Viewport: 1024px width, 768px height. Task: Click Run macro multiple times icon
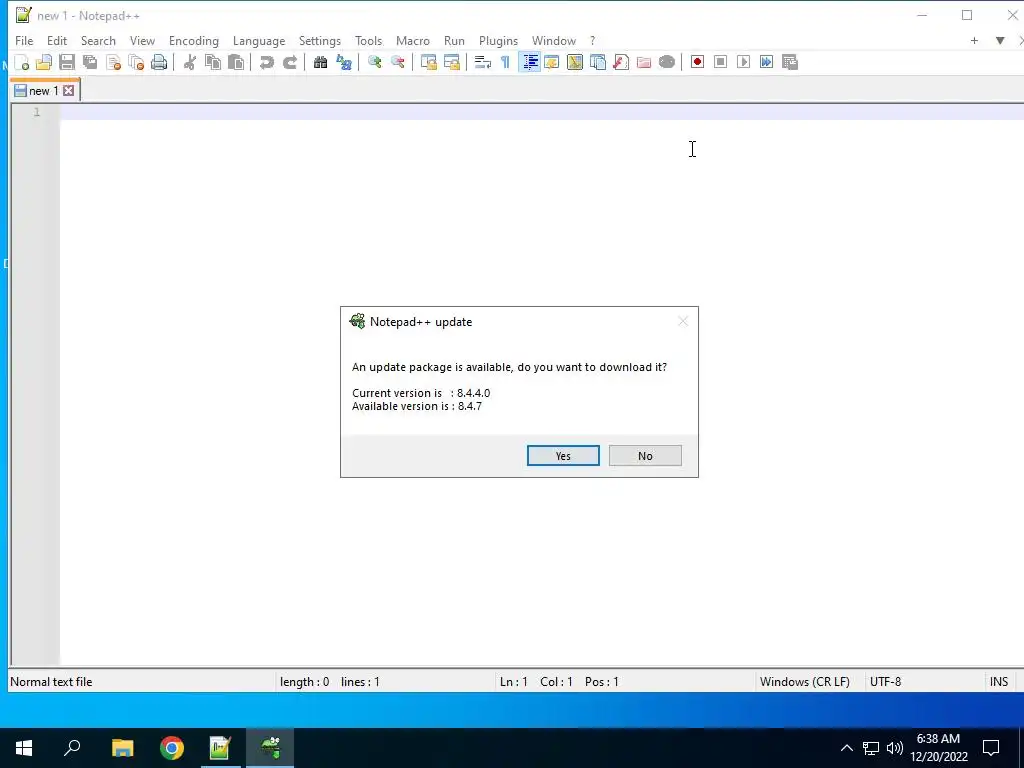767,62
